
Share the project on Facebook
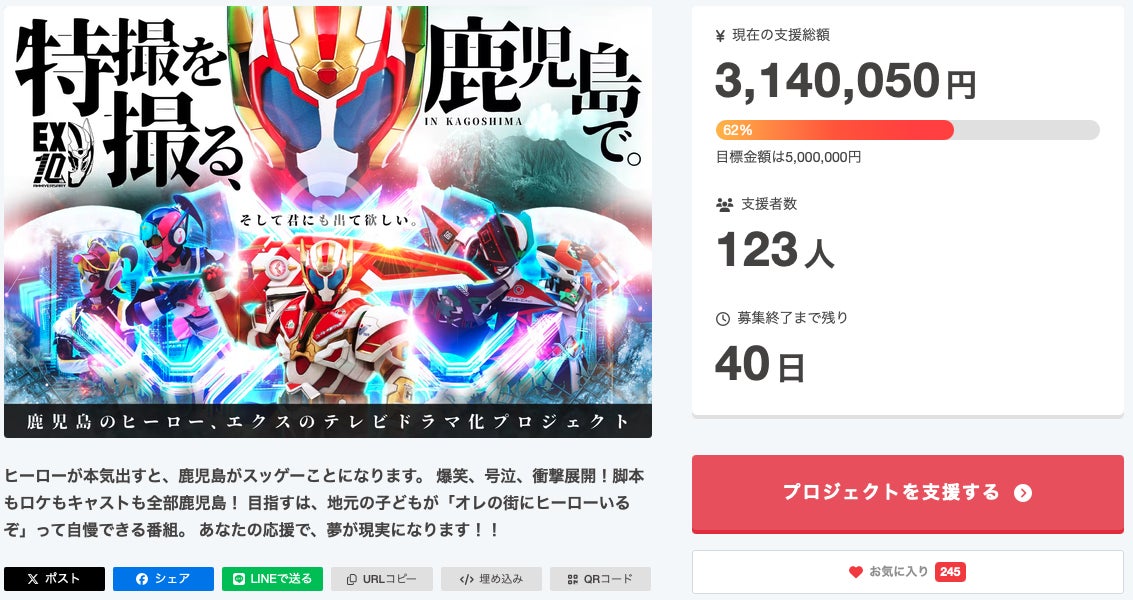click(x=163, y=578)
